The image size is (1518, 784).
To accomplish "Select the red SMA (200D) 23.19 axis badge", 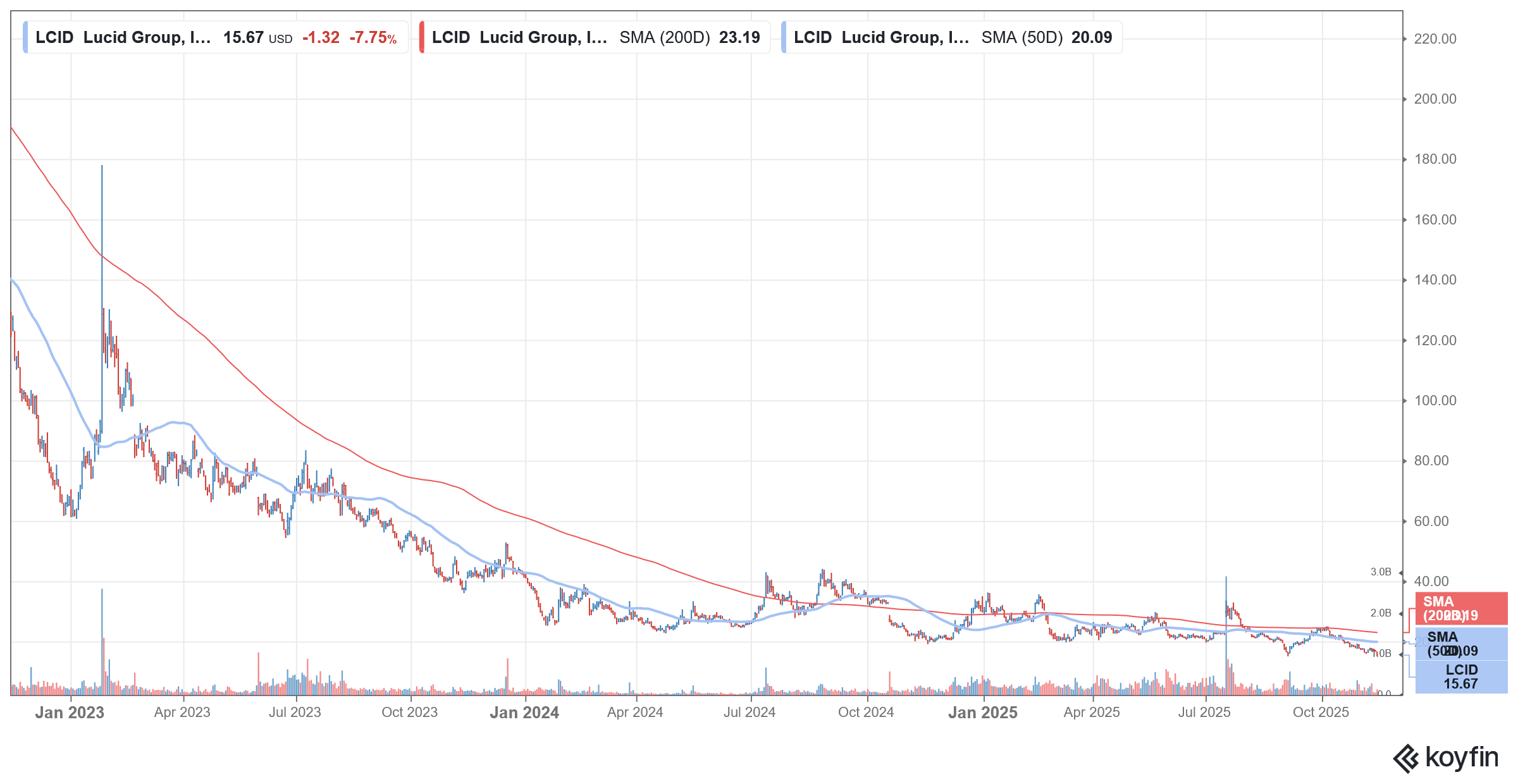I will (1461, 608).
